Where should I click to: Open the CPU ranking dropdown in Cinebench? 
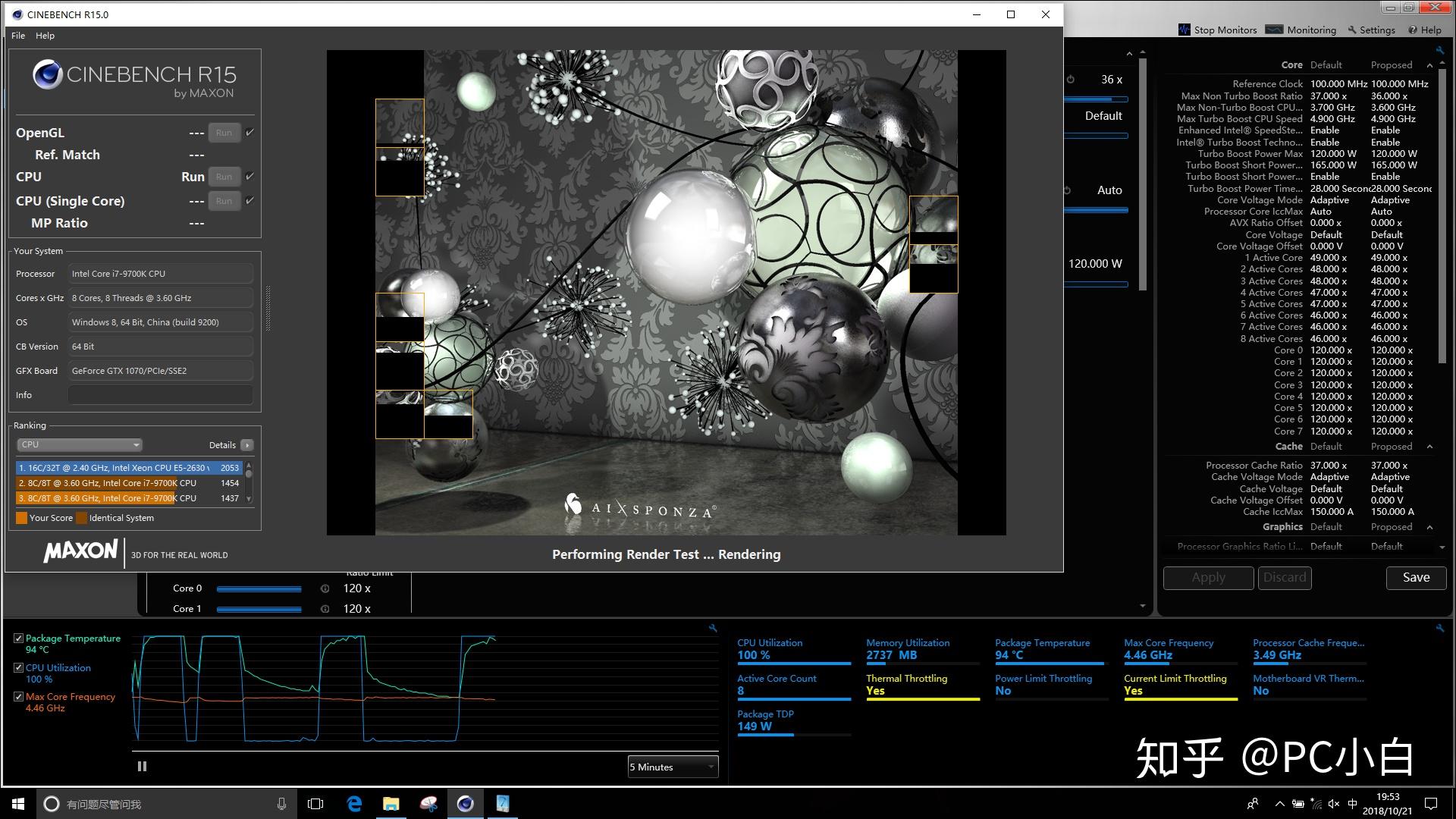80,445
